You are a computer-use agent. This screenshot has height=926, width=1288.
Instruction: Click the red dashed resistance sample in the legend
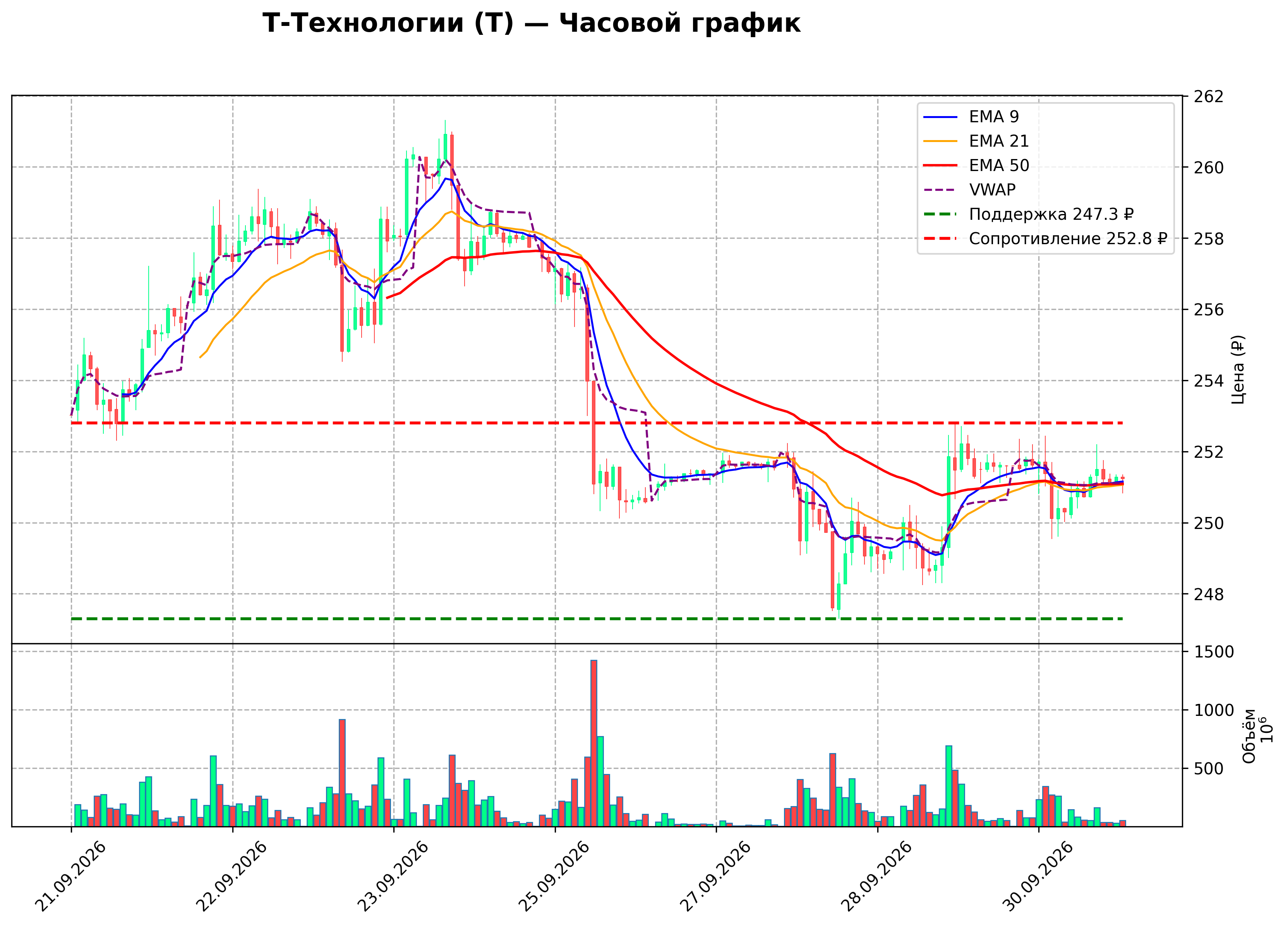coord(940,239)
